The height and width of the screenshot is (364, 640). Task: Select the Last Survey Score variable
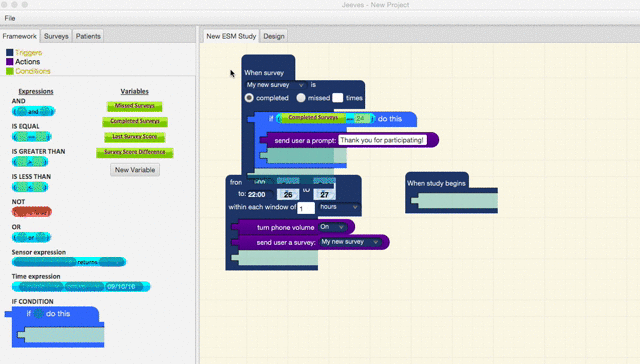[135, 137]
